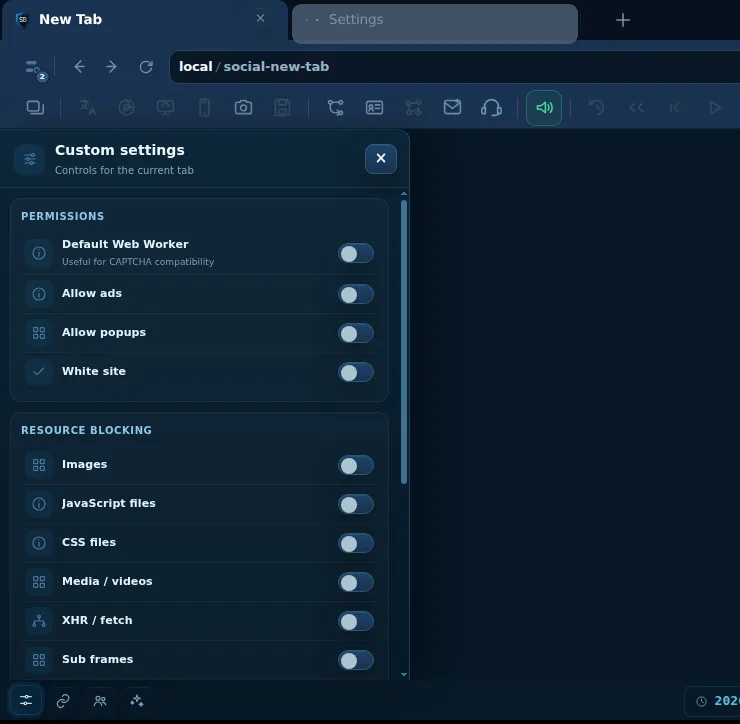Click the save floppy disk icon

pos(282,108)
